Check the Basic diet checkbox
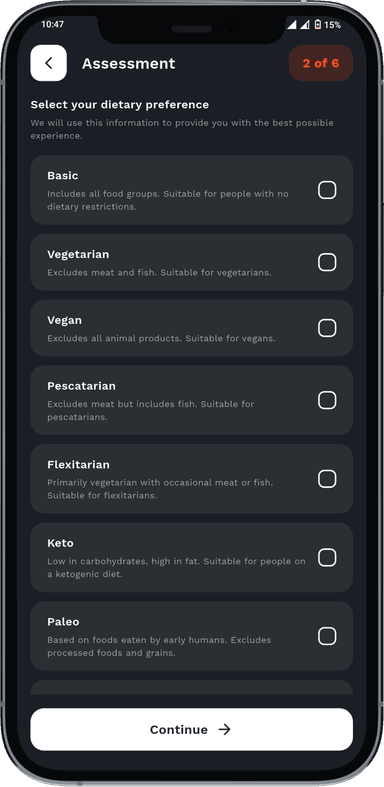This screenshot has height=787, width=384. [327, 190]
